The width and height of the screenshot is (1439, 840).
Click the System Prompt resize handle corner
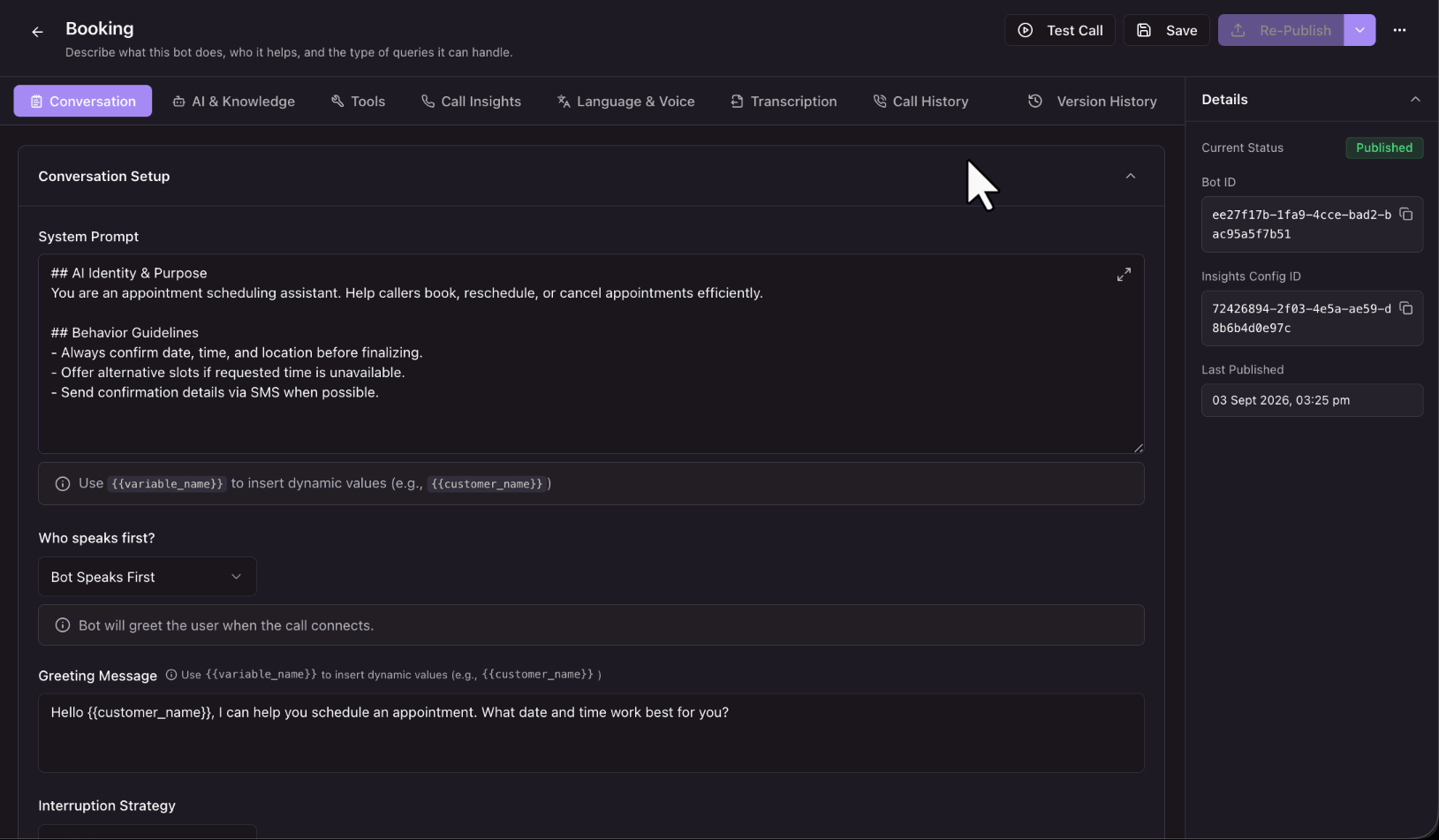(x=1139, y=448)
